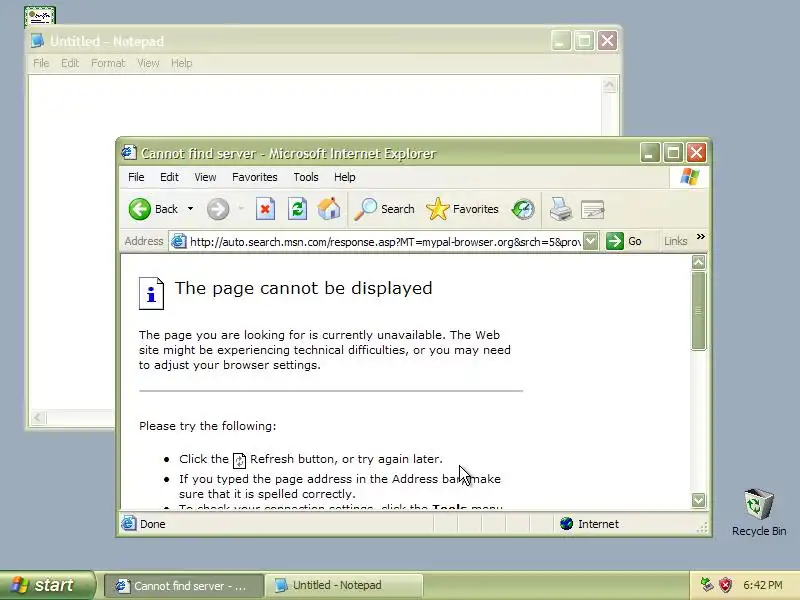
Task: Click the 6:42 PM clock in the system tray
Action: [x=763, y=585]
